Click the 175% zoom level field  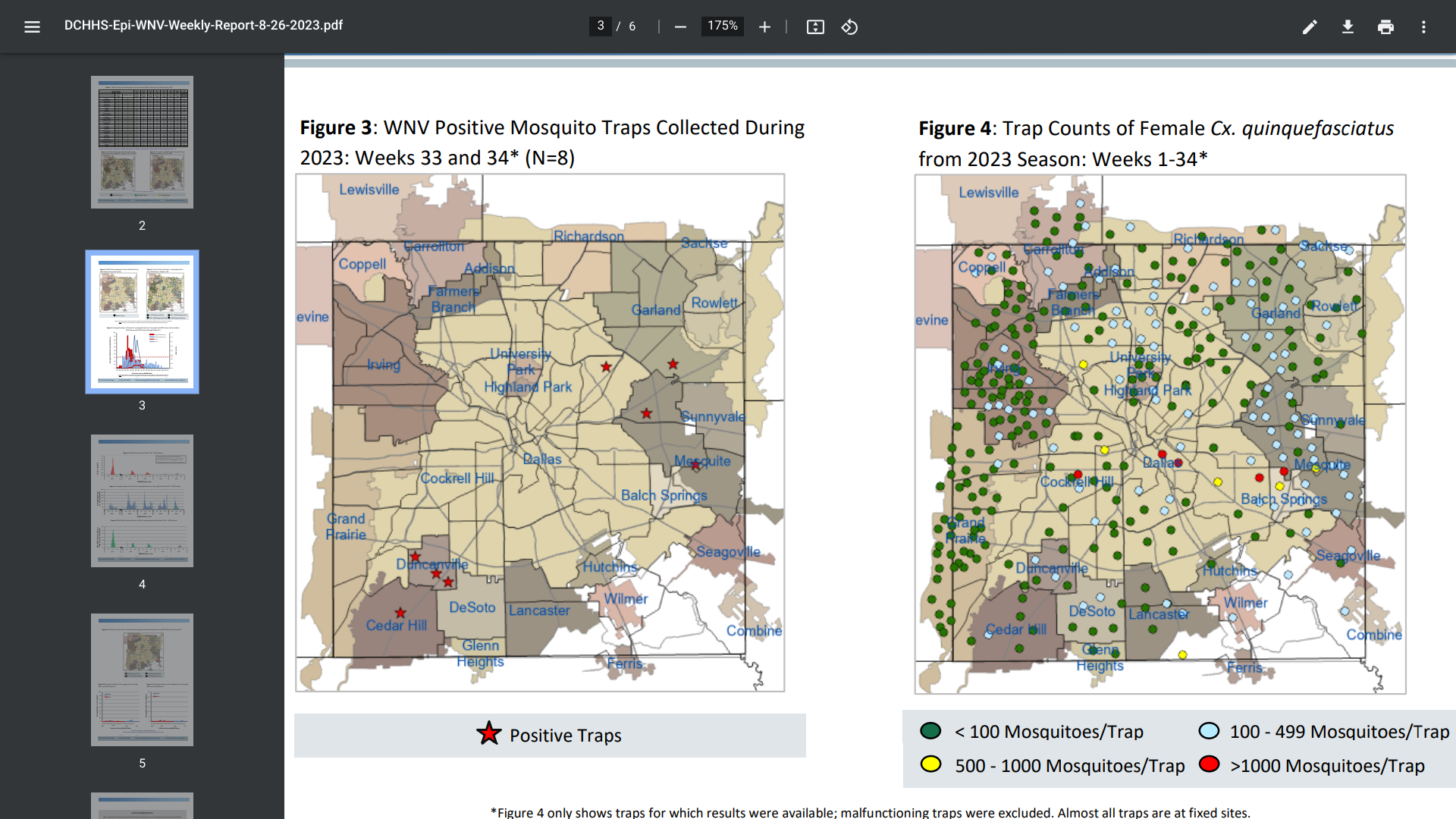click(x=722, y=27)
